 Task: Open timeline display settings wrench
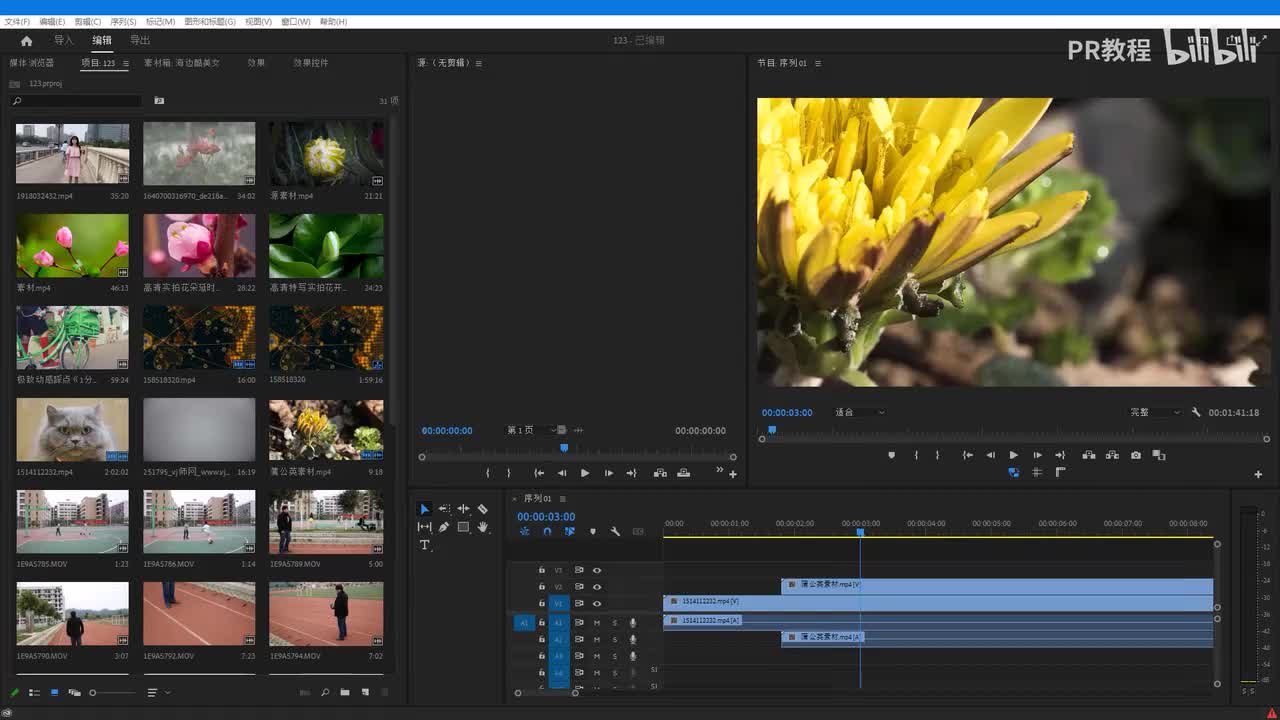tap(615, 532)
